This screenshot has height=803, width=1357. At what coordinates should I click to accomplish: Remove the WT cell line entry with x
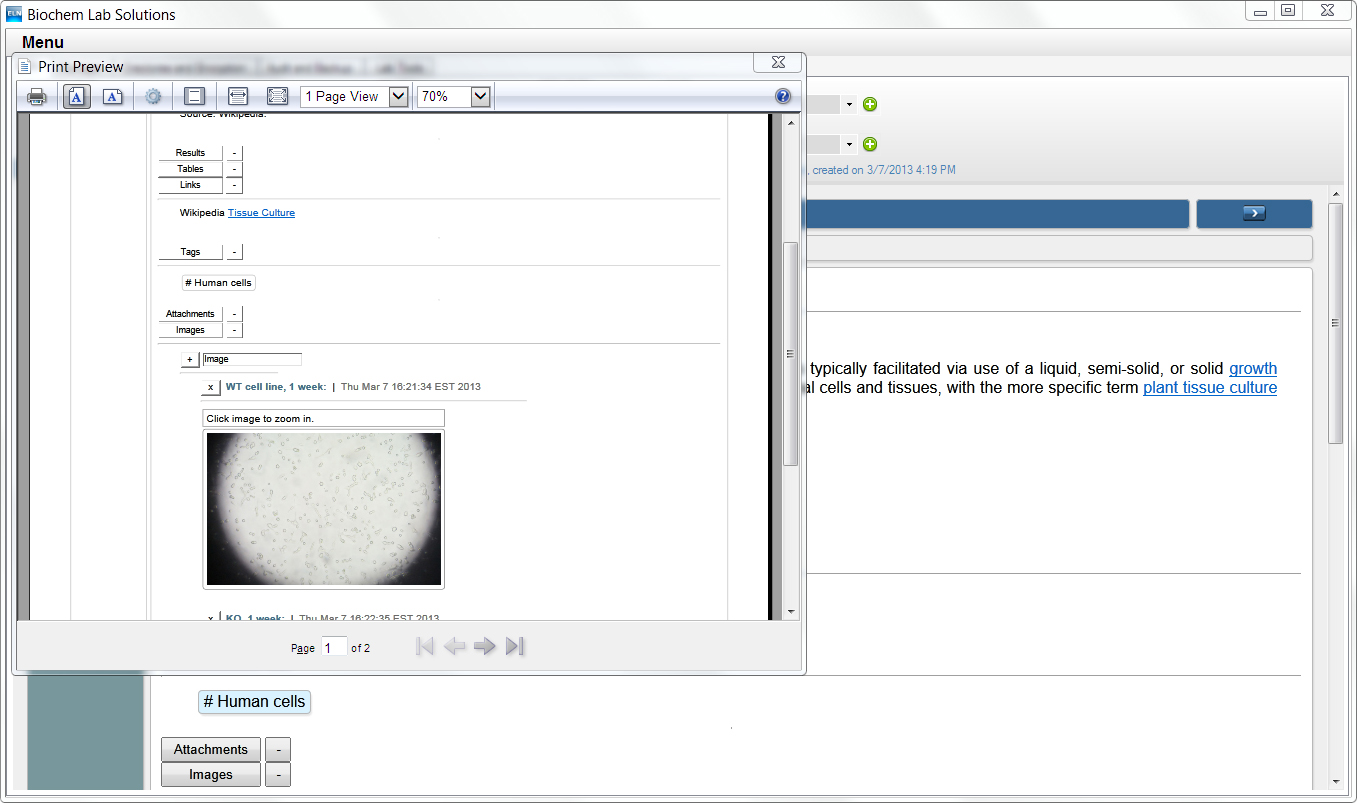(210, 387)
